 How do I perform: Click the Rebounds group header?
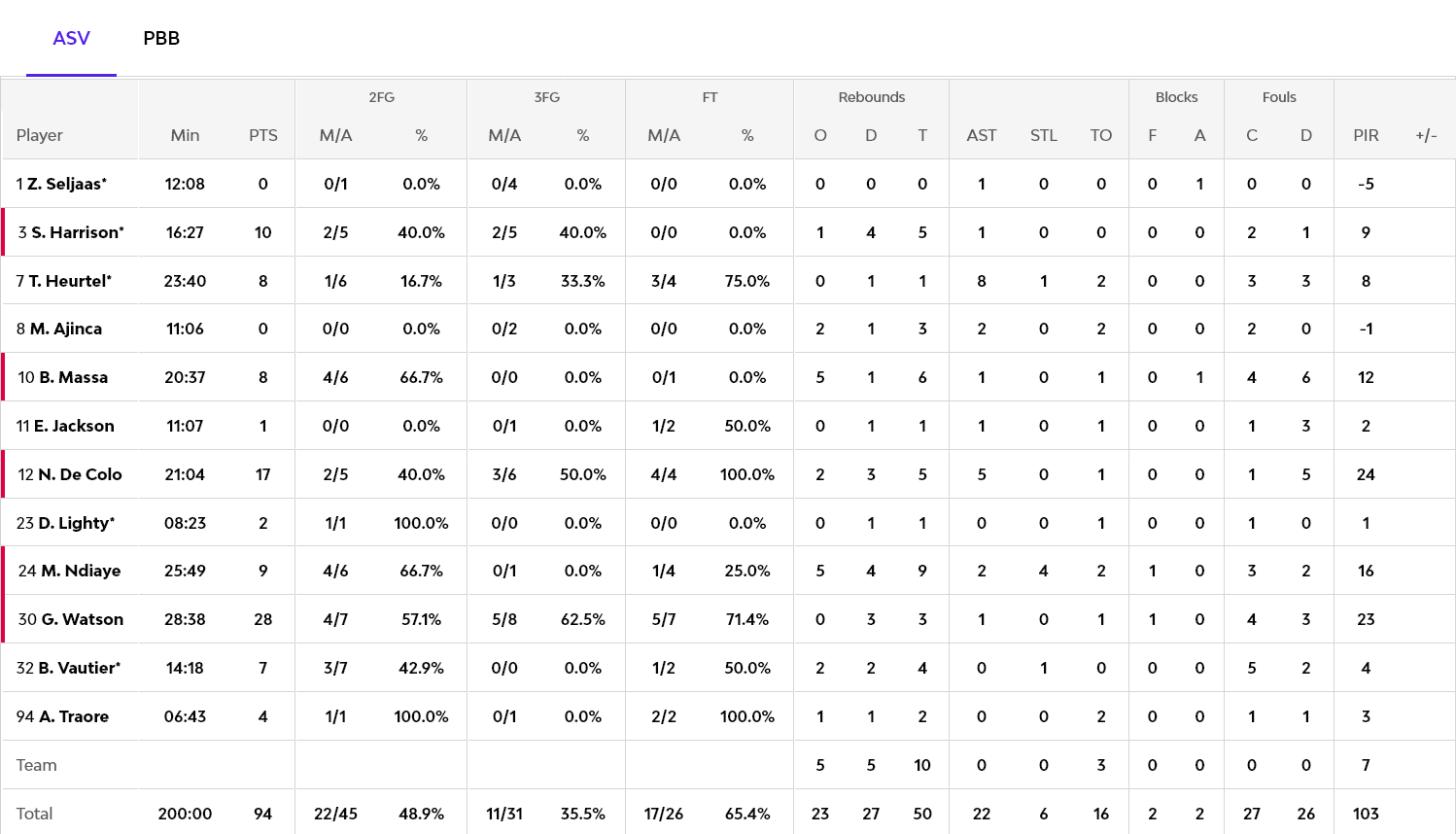(x=871, y=97)
